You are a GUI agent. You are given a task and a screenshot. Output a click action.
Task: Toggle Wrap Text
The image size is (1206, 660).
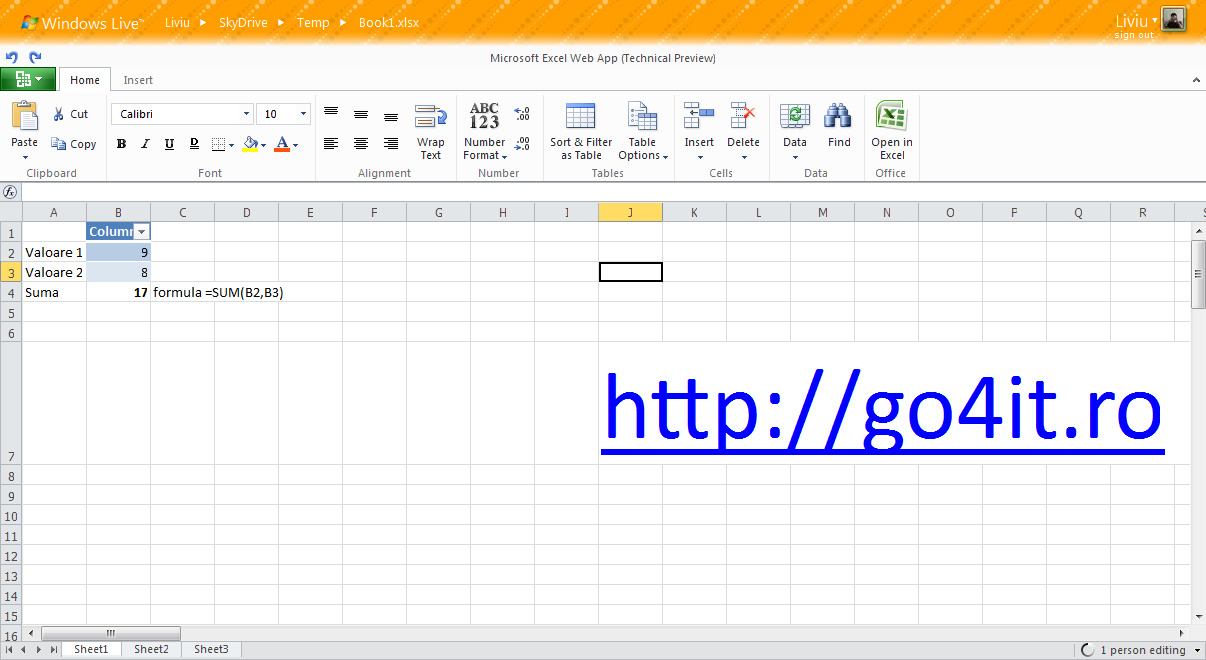click(431, 131)
